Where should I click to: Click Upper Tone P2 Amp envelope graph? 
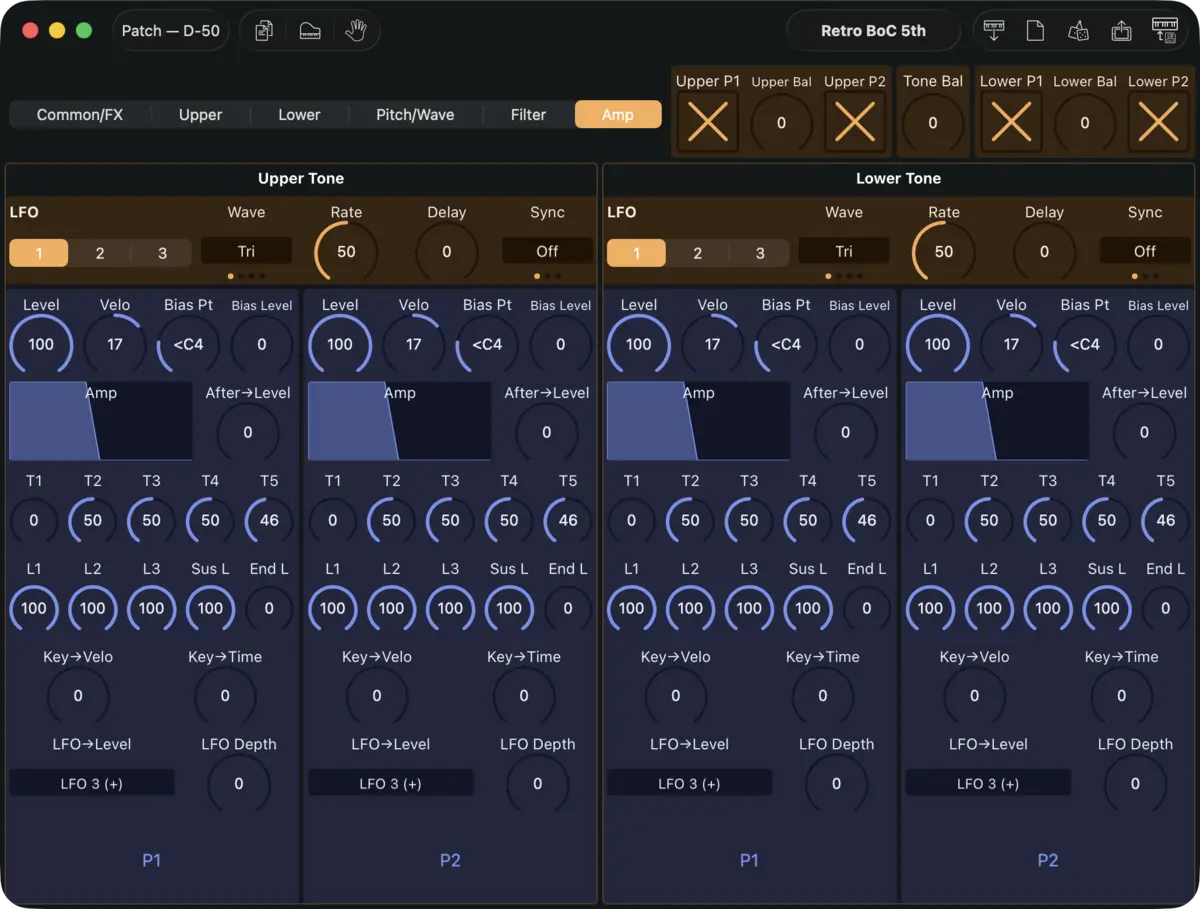point(400,420)
